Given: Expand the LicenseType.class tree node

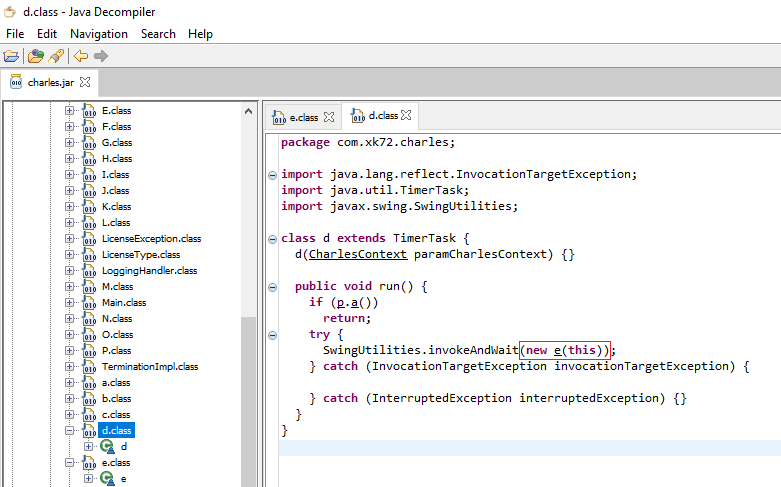Looking at the screenshot, I should click(69, 254).
